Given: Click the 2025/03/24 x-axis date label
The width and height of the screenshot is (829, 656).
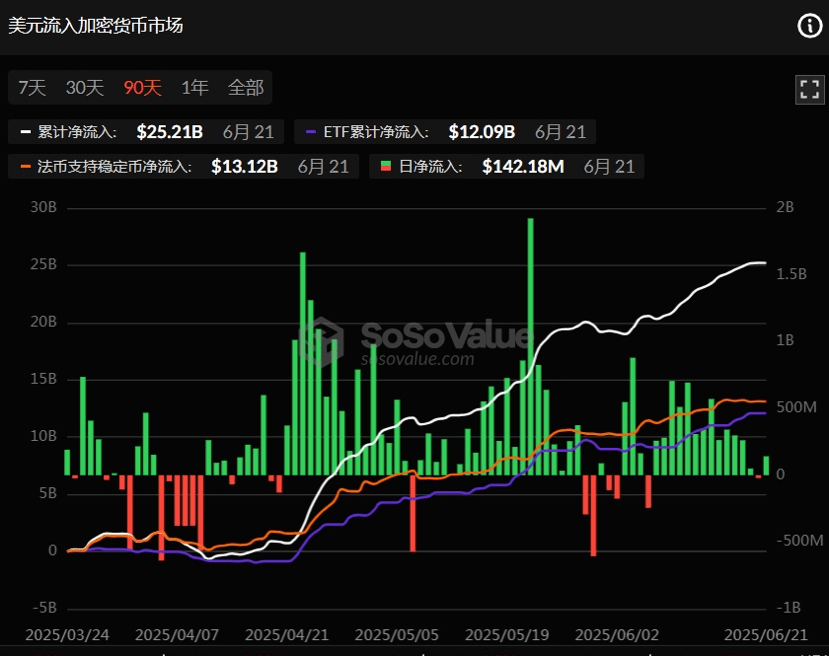Looking at the screenshot, I should (x=67, y=634).
